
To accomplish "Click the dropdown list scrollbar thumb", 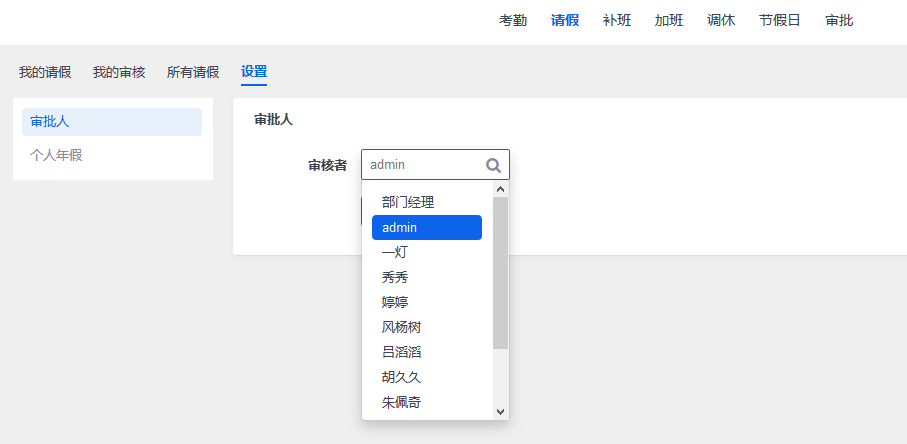I will click(500, 273).
